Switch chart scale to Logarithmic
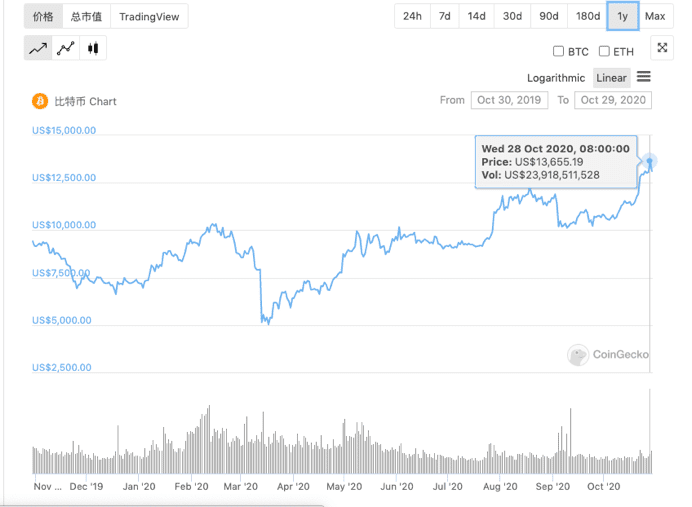 [x=556, y=78]
